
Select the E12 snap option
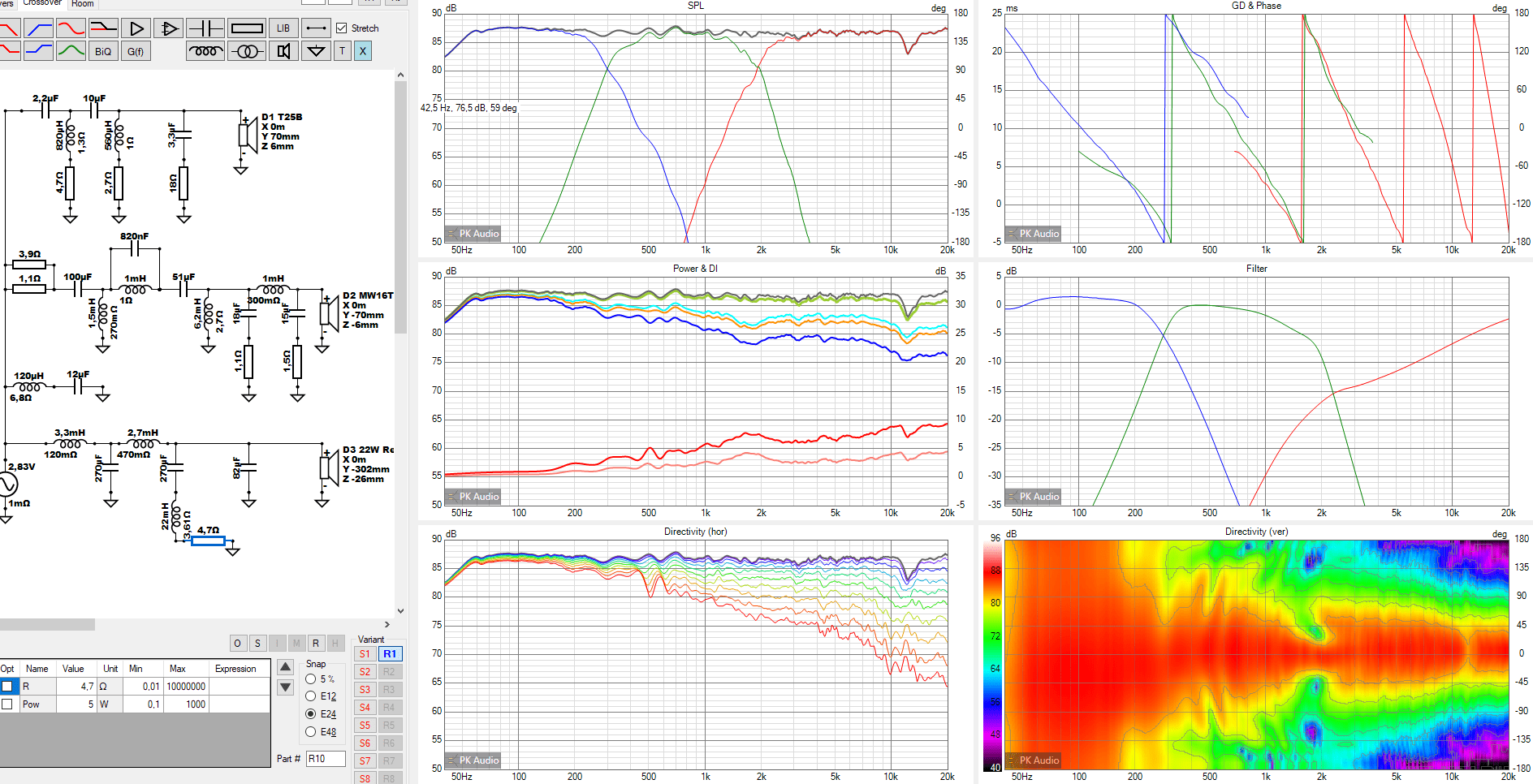click(310, 696)
